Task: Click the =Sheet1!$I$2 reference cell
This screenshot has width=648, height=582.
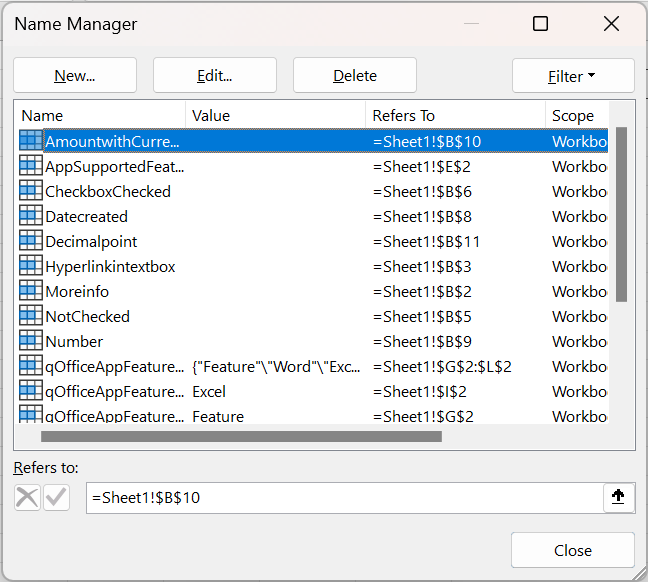Action: coord(419,391)
